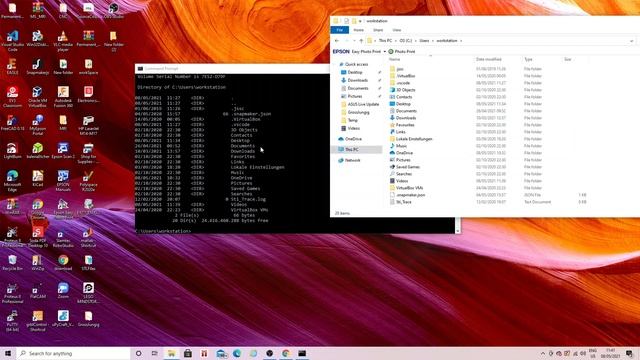640x360 pixels.
Task: Open recent locations dropdown in Explorer
Action: tap(354, 41)
